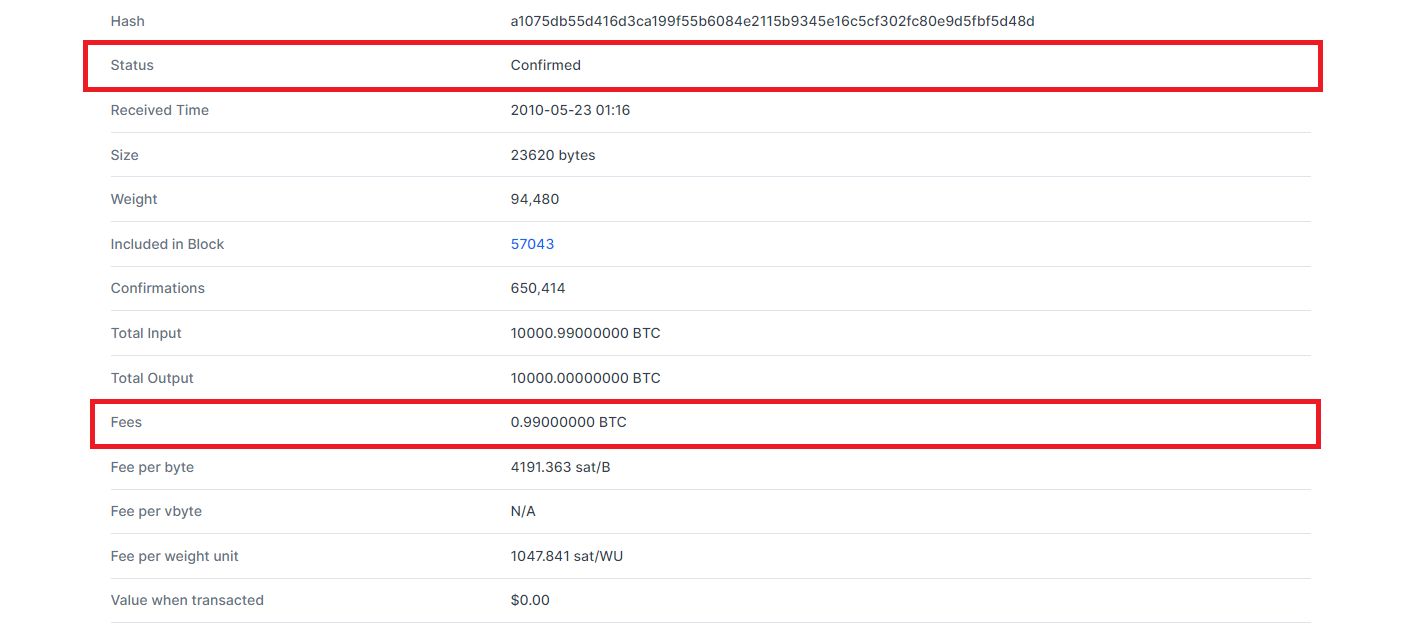1426x634 pixels.
Task: Select the 650,414 confirmations count
Action: [538, 288]
